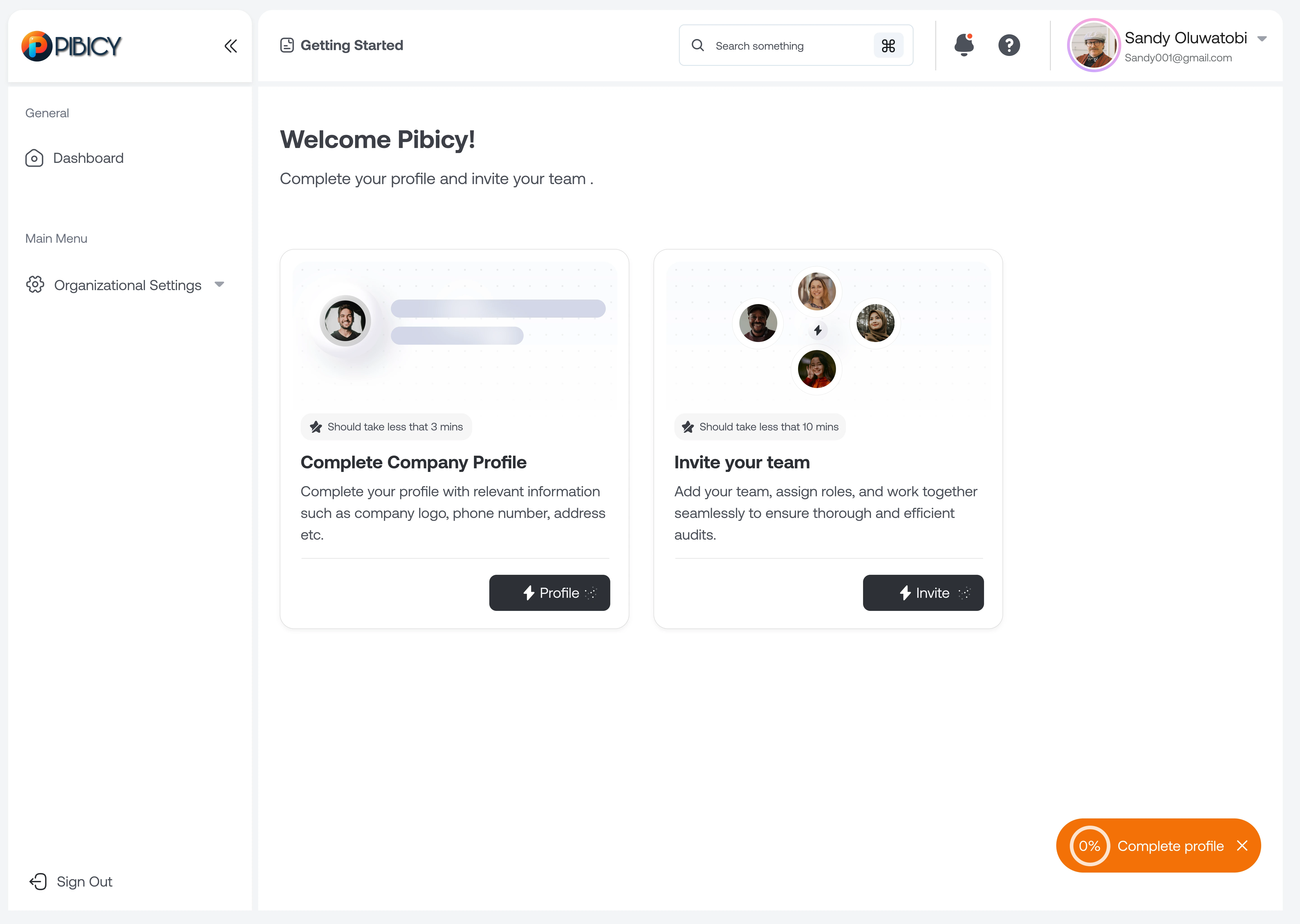The height and width of the screenshot is (924, 1300).
Task: Click the 0% profile progress ring
Action: coord(1089,845)
